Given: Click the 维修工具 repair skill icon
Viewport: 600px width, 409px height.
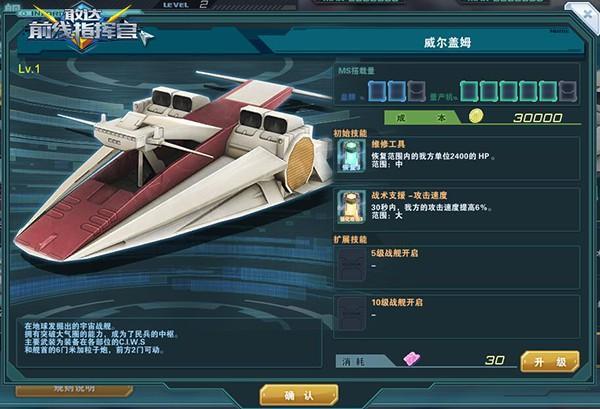Looking at the screenshot, I should tap(352, 155).
